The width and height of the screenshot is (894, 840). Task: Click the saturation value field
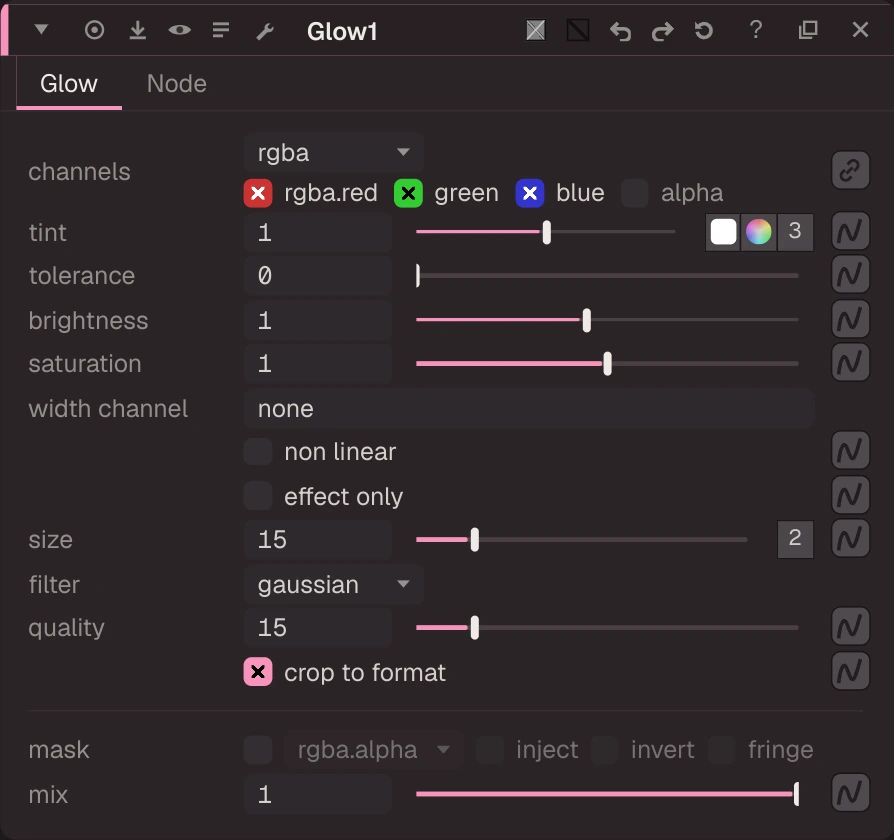coord(318,364)
